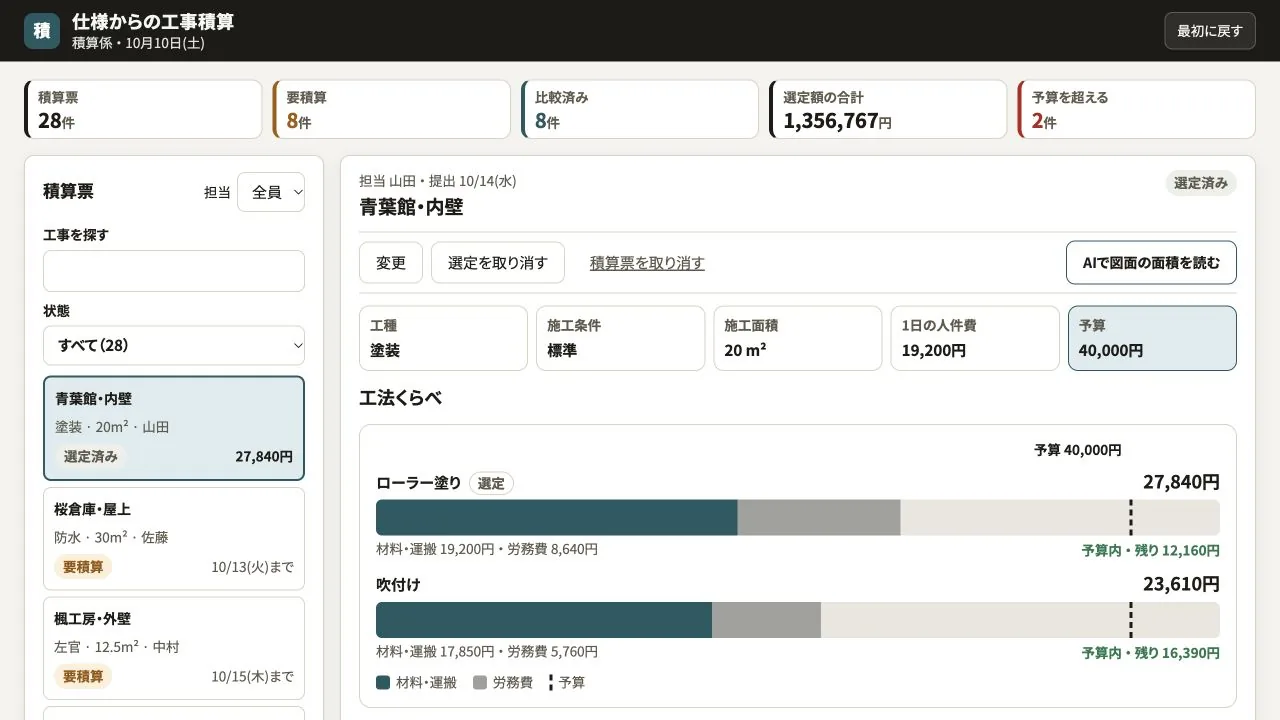Click the 27,840円 total for ローラー塗り
Screen dimensions: 1280x720
tap(1181, 482)
